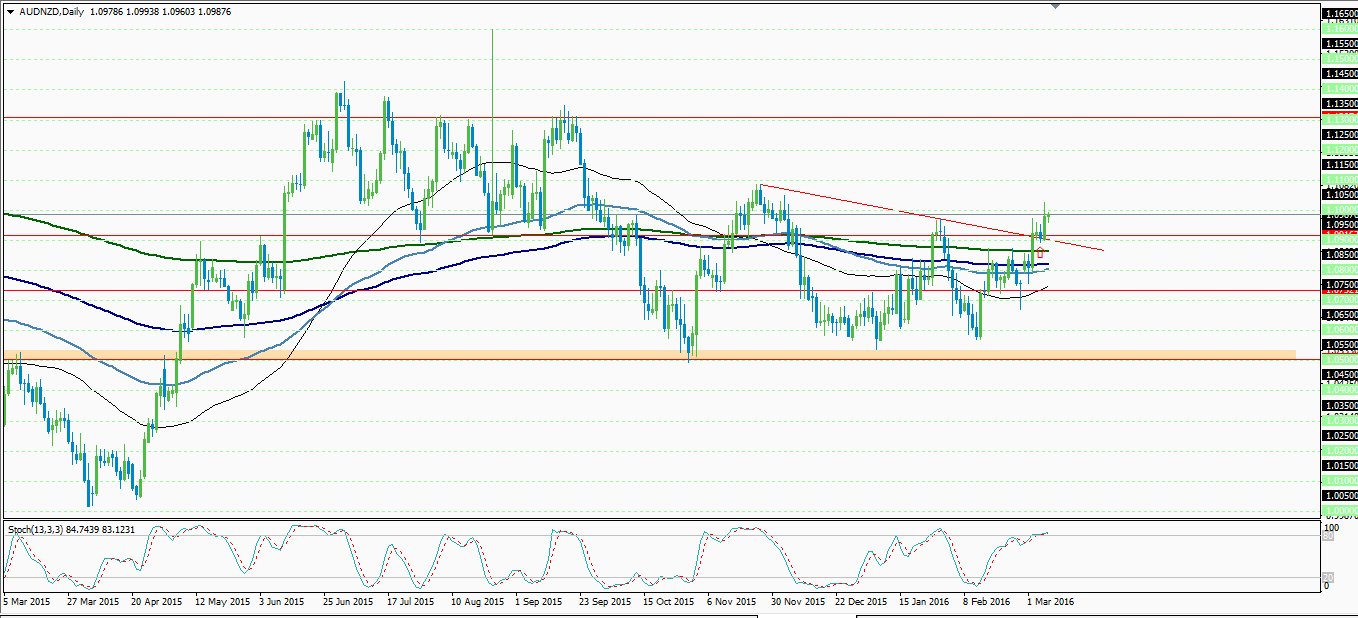The image size is (1358, 618).
Task: Select the descending red trendline
Action: tap(930, 217)
